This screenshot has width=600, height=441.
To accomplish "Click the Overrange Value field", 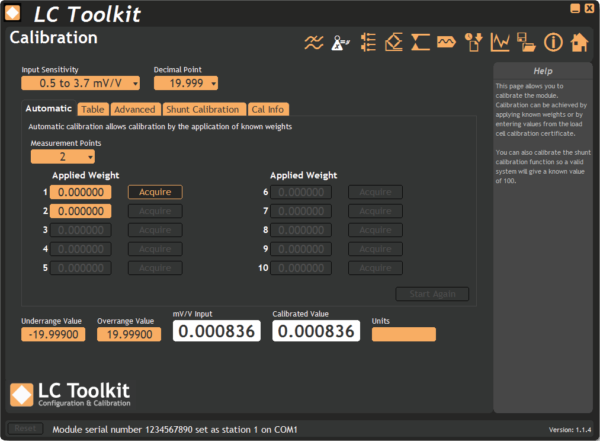I will pyautogui.click(x=129, y=334).
